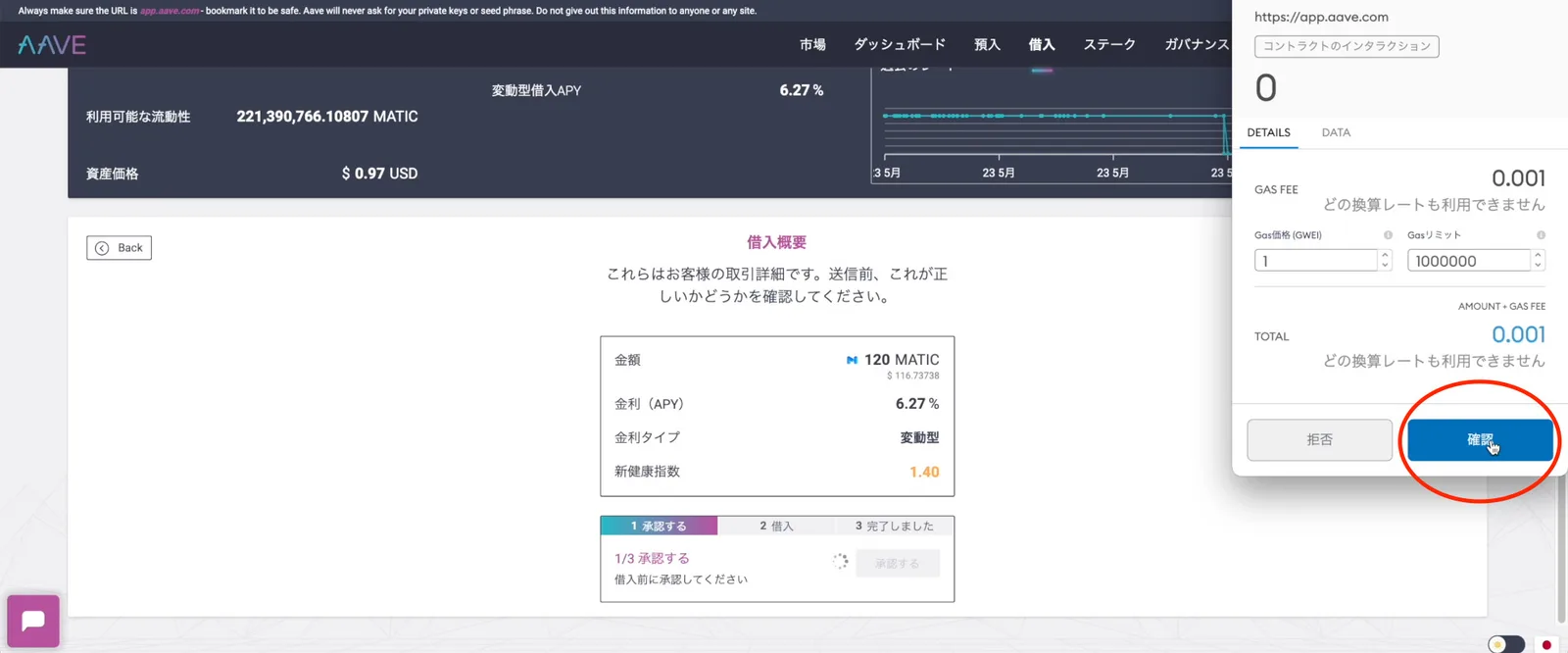Open the 借入 menu item
The height and width of the screenshot is (653, 1568).
pyautogui.click(x=1042, y=45)
